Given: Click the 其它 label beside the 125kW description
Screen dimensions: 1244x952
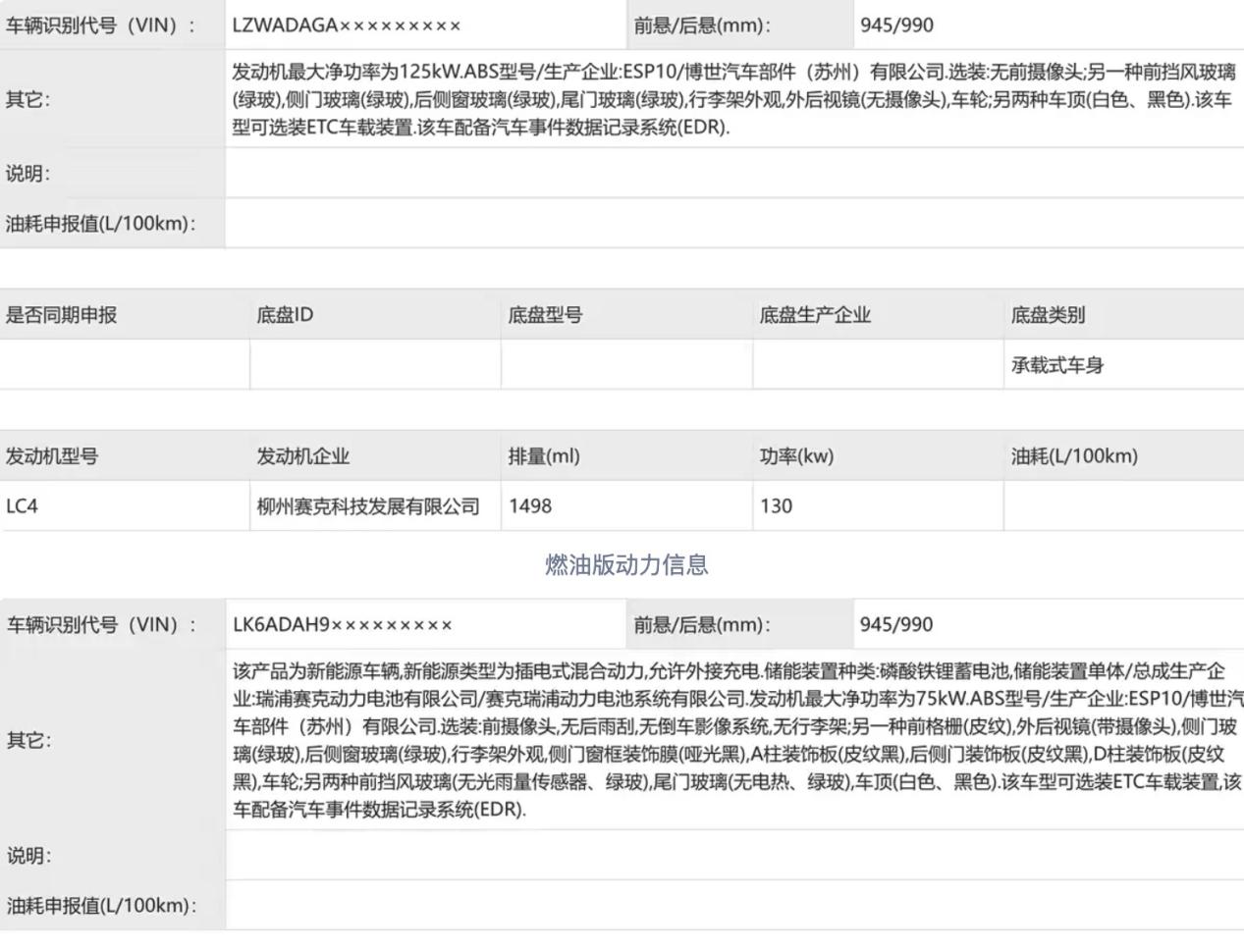Looking at the screenshot, I should [x=27, y=99].
